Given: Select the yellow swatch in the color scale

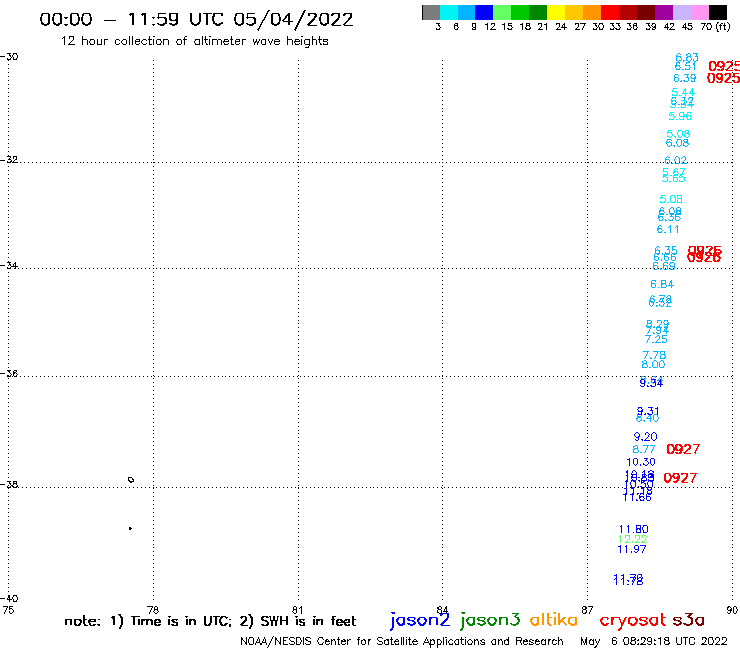Looking at the screenshot, I should point(556,12).
